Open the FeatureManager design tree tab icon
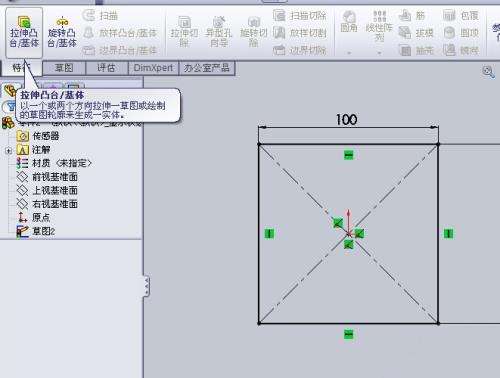The image size is (500, 378). tap(9, 89)
